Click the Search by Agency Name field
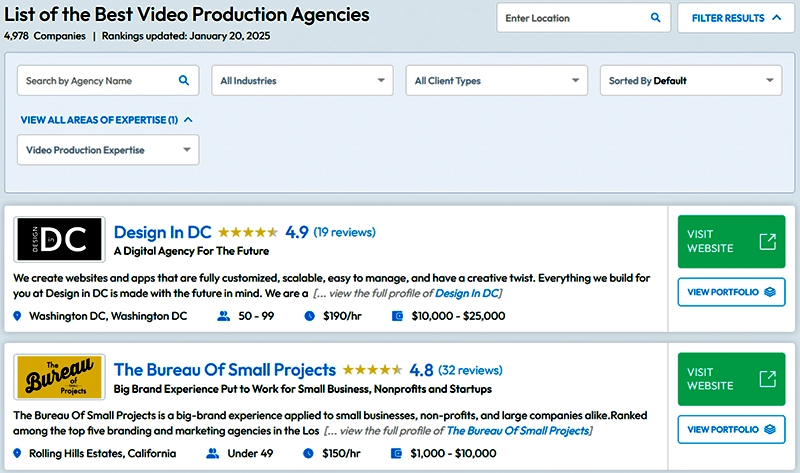 pos(108,80)
